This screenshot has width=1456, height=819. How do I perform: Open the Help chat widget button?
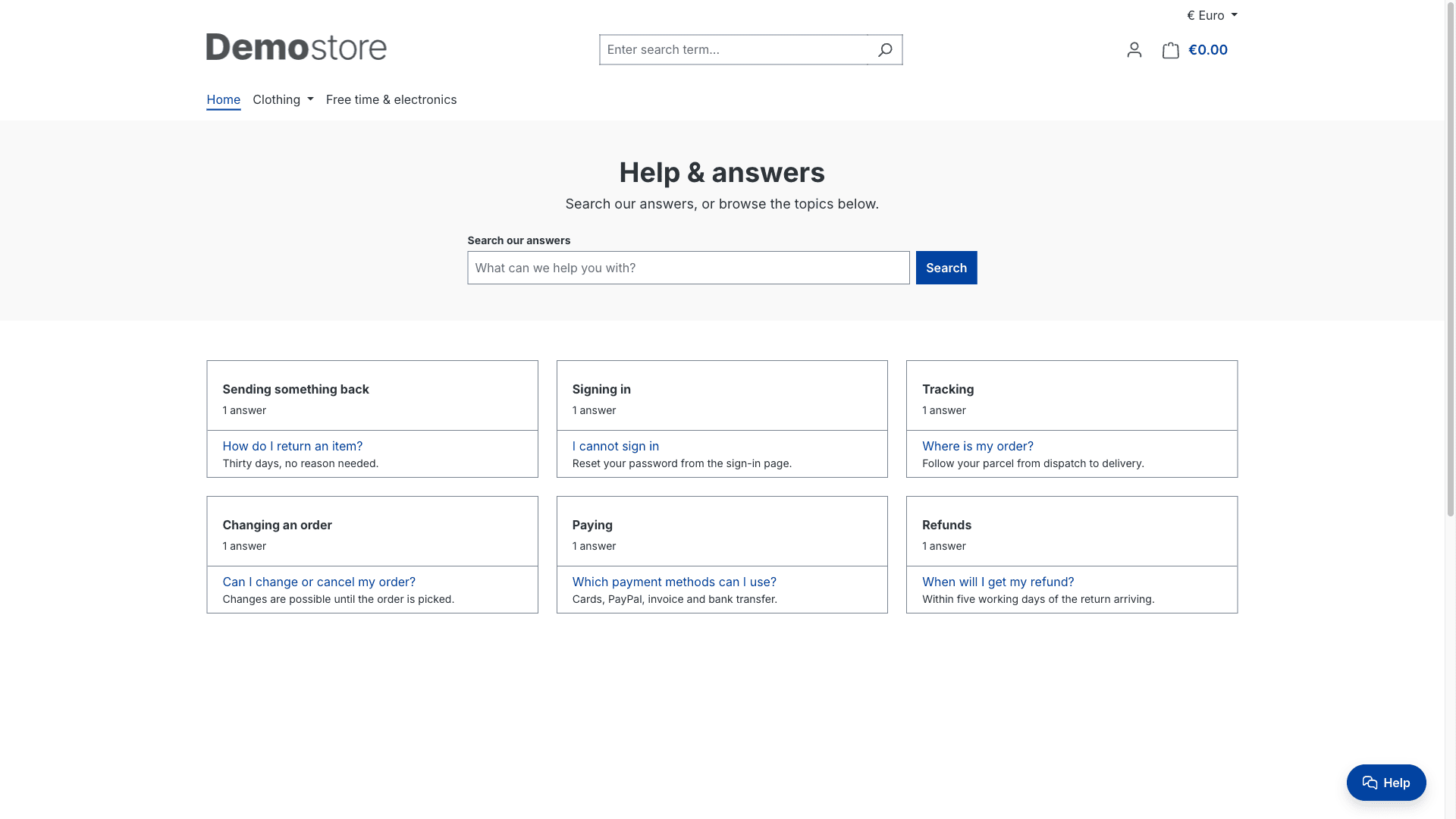click(x=1385, y=783)
